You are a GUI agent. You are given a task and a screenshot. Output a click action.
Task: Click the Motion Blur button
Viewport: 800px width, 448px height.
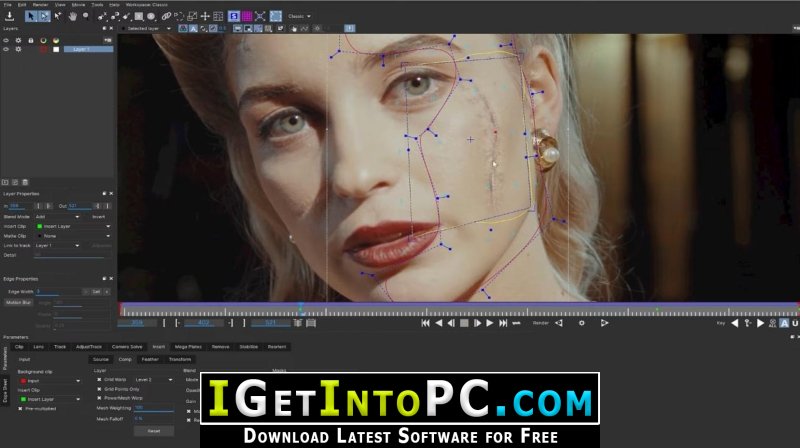[x=18, y=303]
